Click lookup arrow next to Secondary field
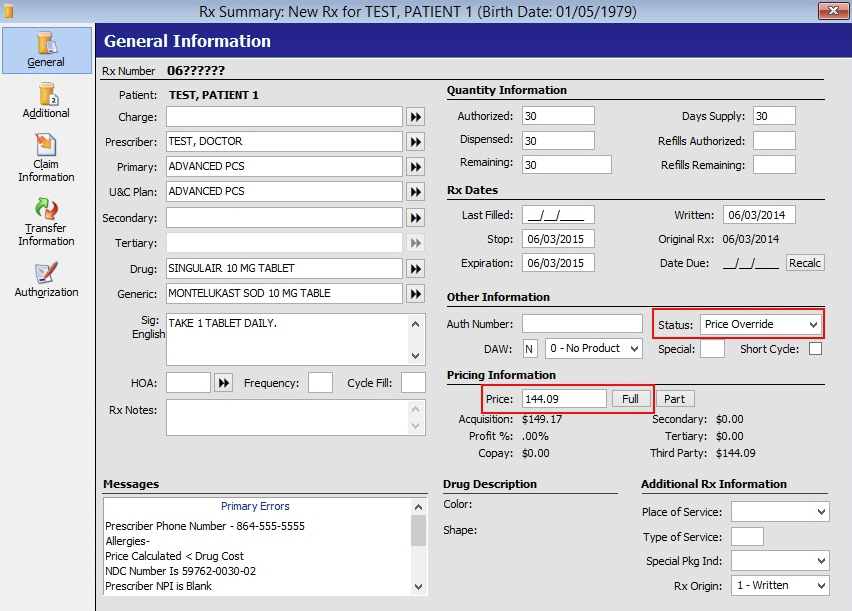The width and height of the screenshot is (852, 611). click(x=416, y=218)
